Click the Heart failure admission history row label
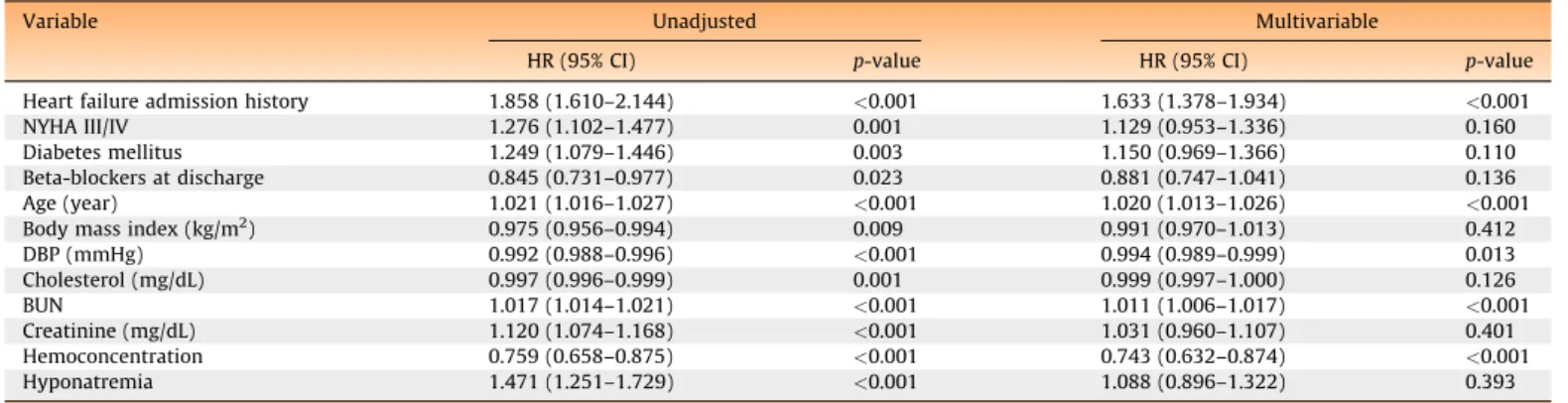 tap(166, 101)
